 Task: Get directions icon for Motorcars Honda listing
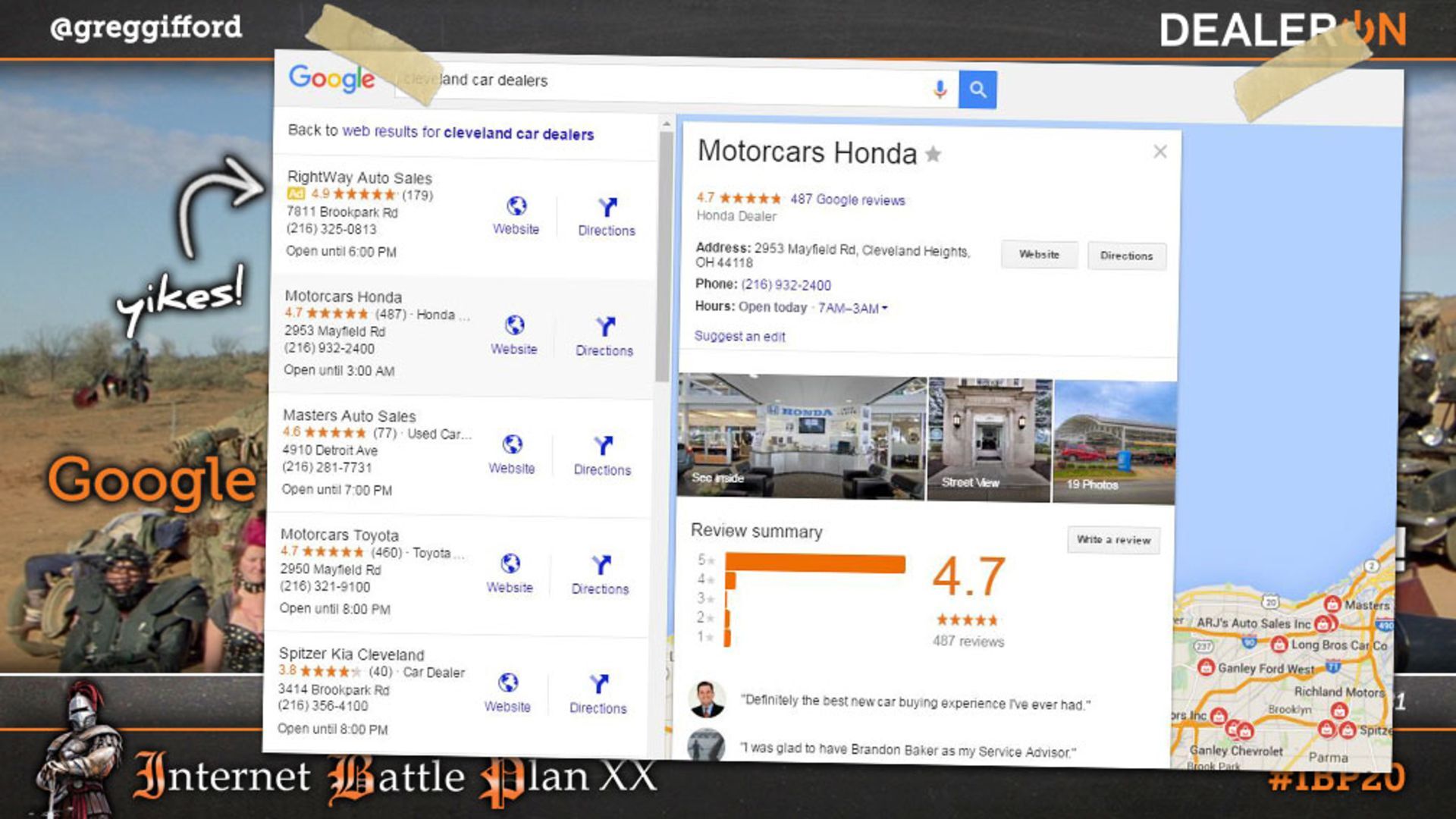[x=605, y=326]
